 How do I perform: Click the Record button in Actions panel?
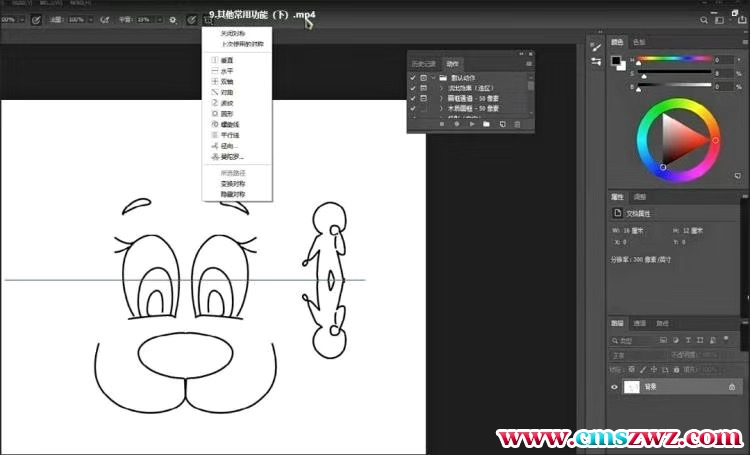456,124
